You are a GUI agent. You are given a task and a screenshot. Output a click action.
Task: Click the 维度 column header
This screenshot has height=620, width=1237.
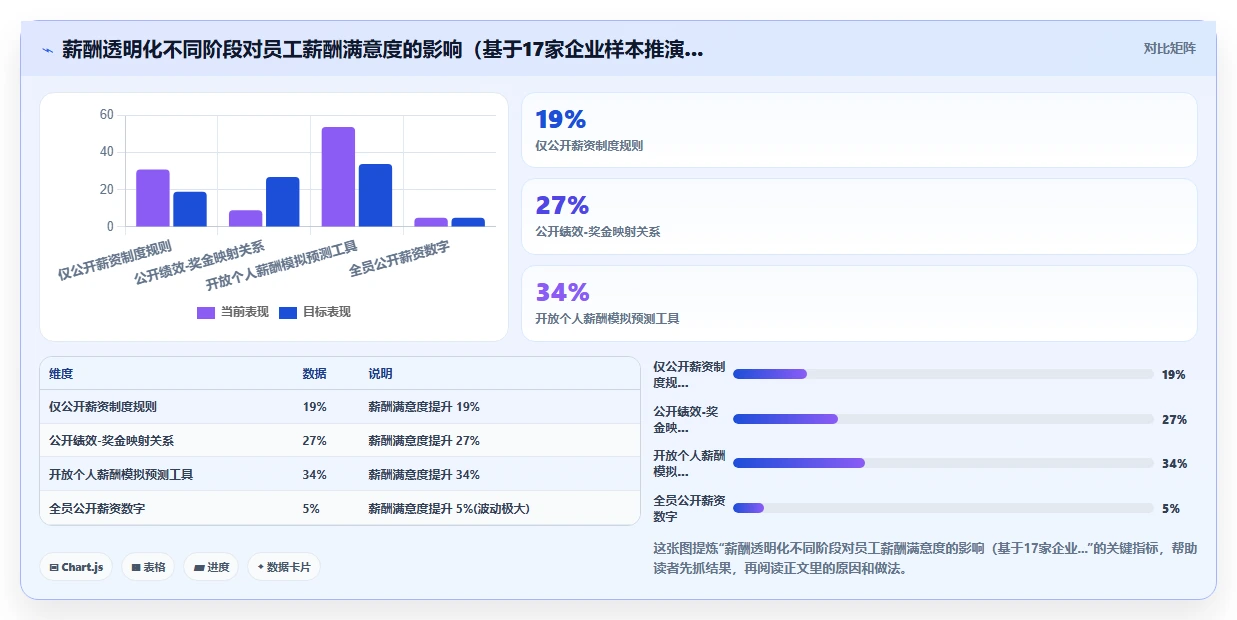(61, 374)
